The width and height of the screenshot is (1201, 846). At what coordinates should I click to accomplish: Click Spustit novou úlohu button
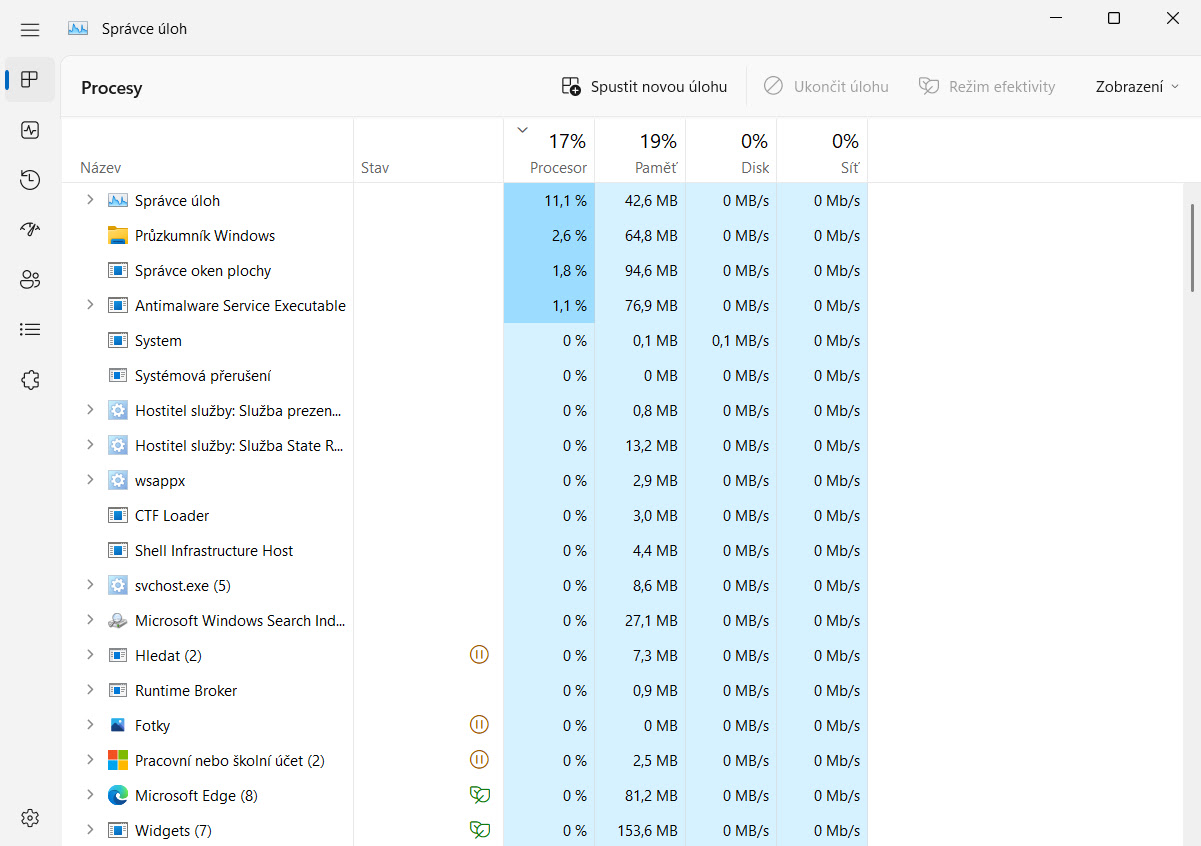click(644, 87)
